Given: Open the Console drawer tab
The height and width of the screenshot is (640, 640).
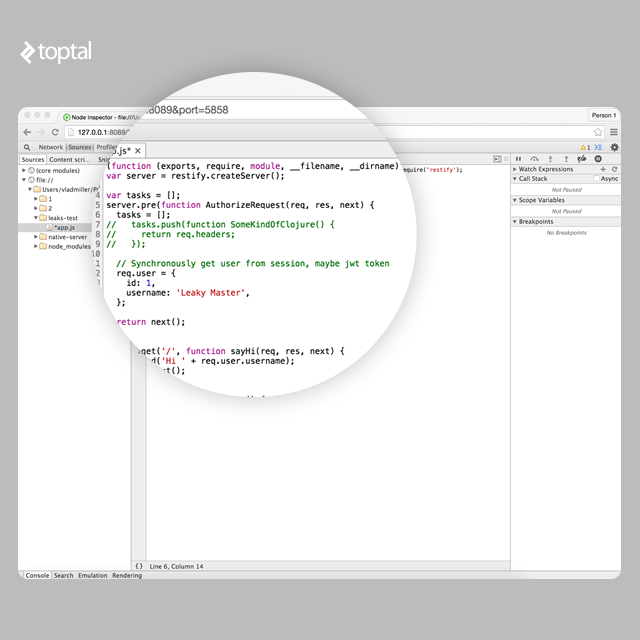Looking at the screenshot, I should click(x=37, y=576).
